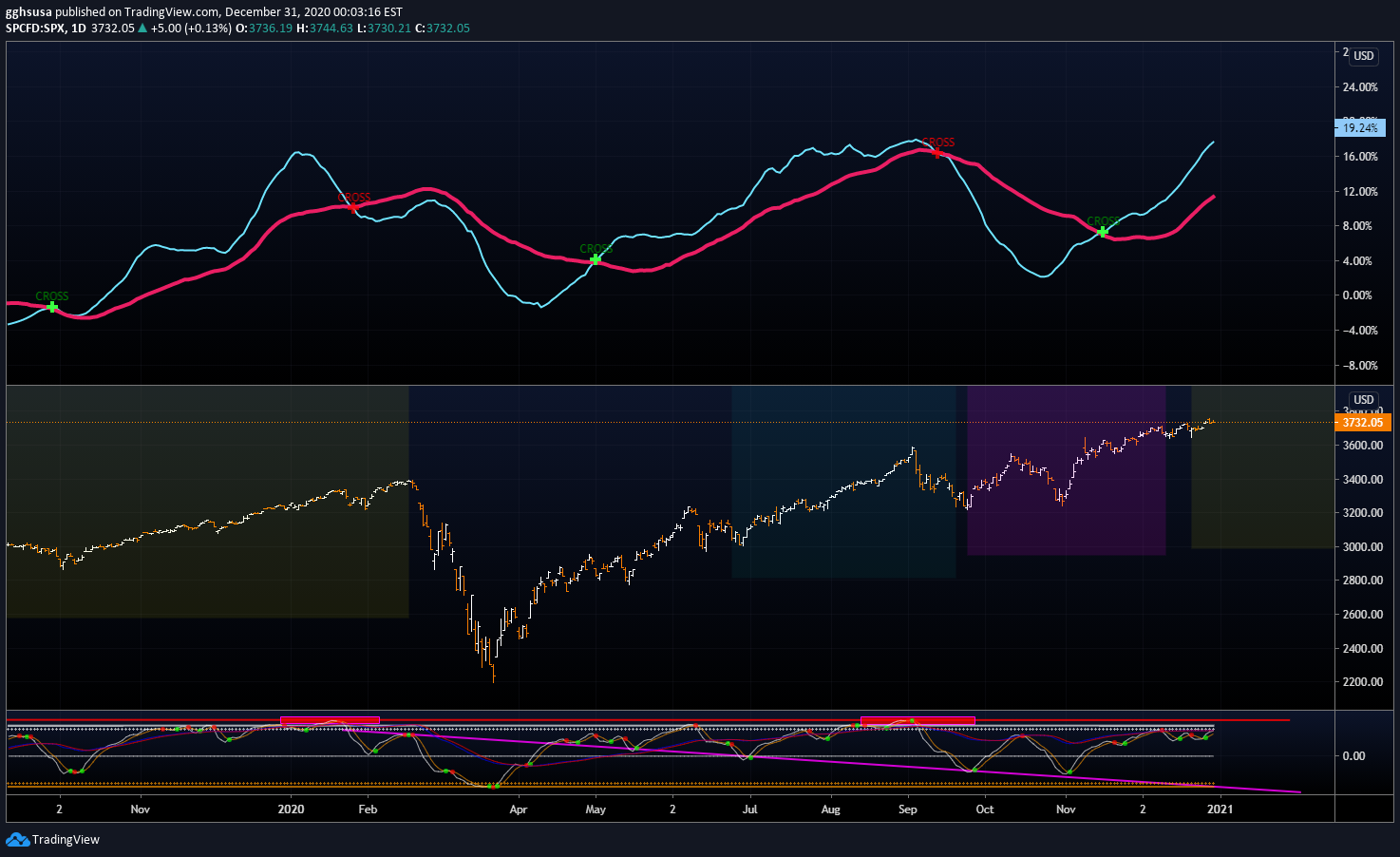Click the C:3732.05 close value
The height and width of the screenshot is (857, 1400).
coord(443,28)
